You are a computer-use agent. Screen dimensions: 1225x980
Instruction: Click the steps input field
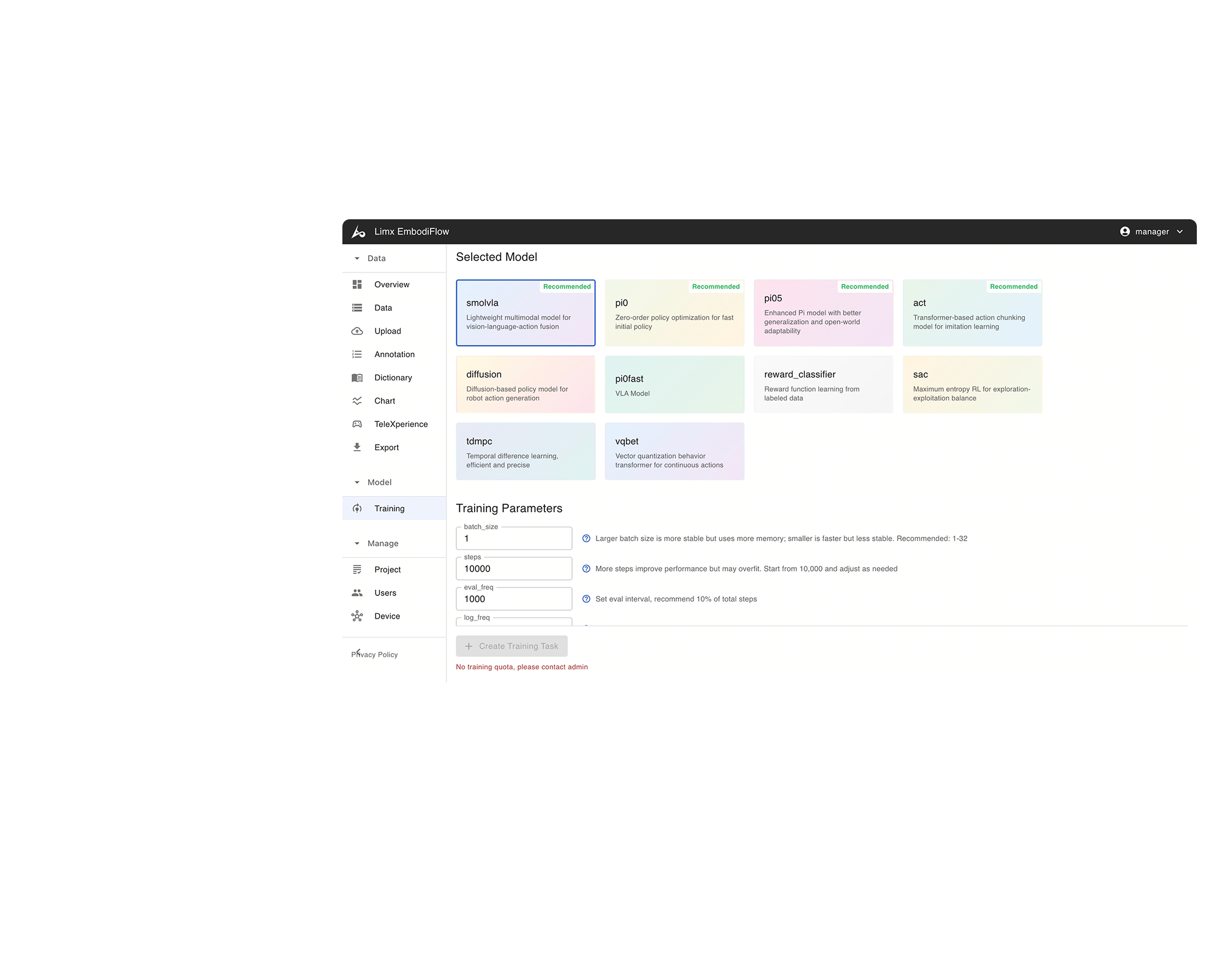513,568
